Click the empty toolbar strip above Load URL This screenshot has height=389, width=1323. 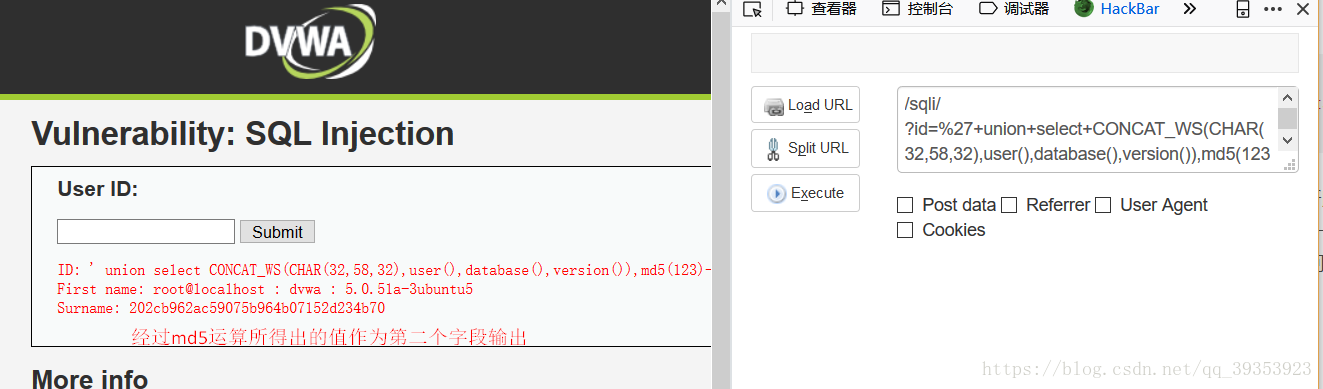(x=1025, y=52)
